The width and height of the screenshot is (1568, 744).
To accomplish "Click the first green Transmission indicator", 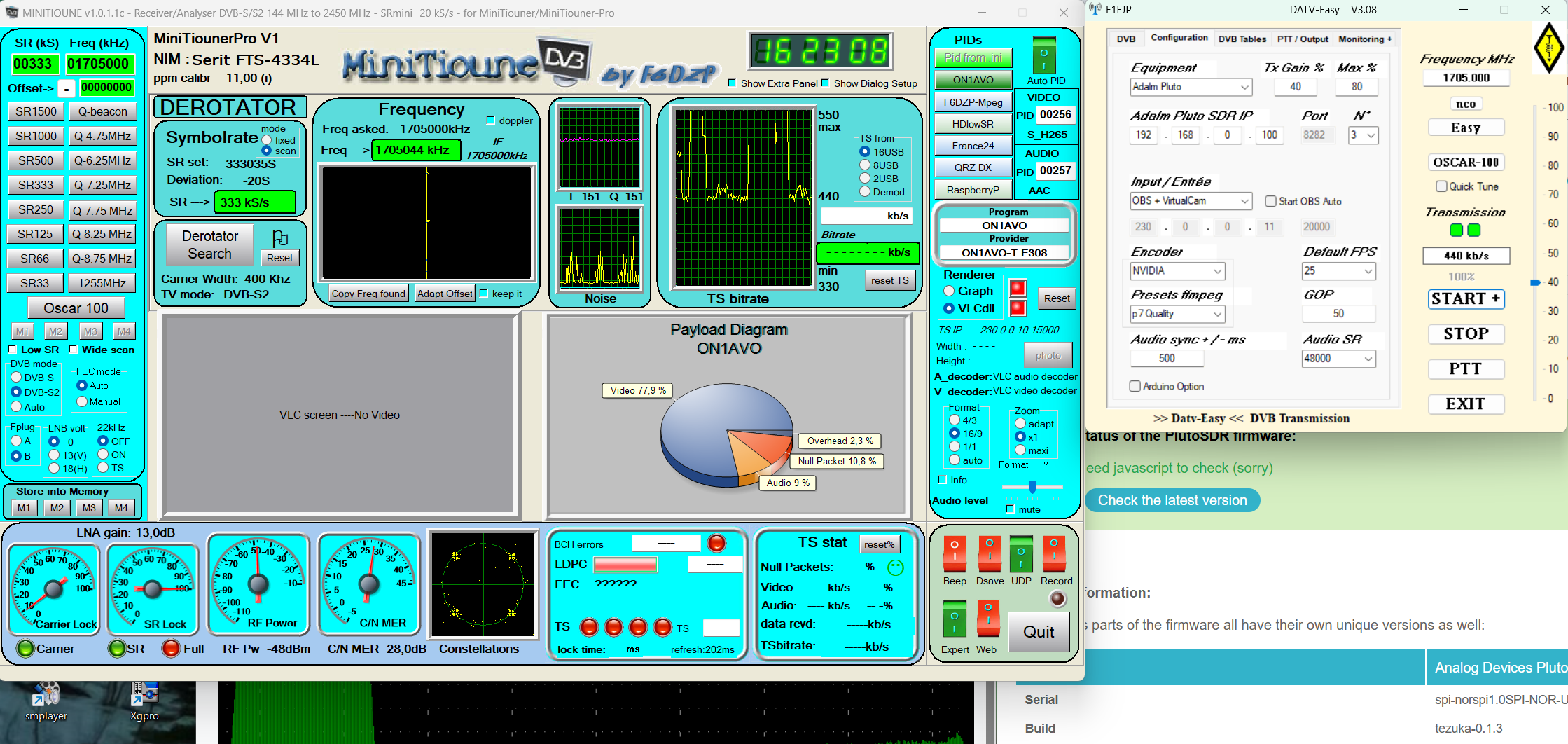I will point(1457,230).
